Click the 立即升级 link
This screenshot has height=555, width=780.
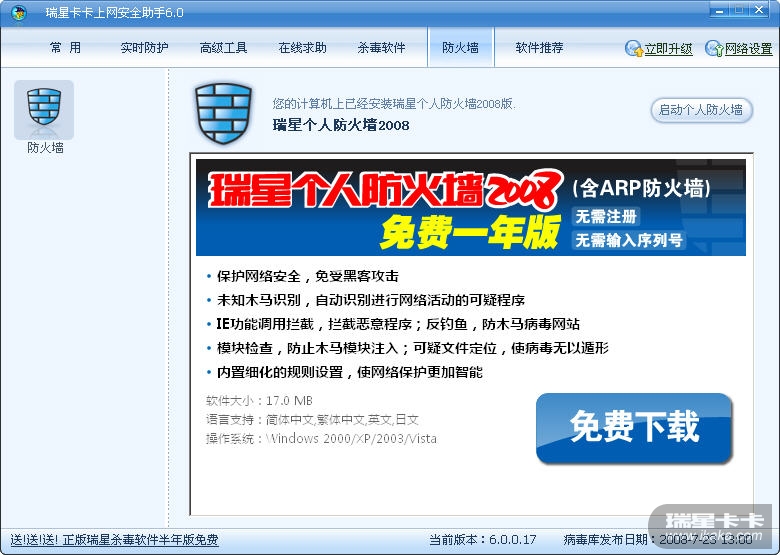tap(669, 49)
